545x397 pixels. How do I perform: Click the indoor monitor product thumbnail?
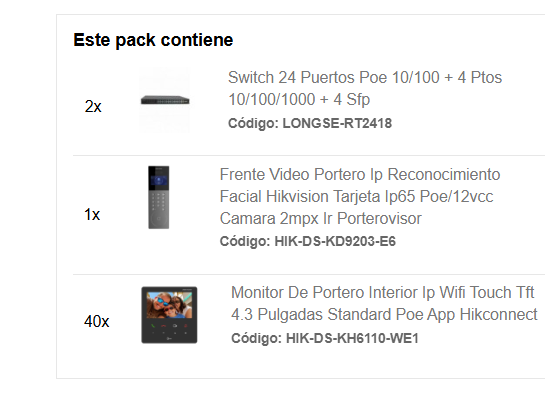point(169,315)
